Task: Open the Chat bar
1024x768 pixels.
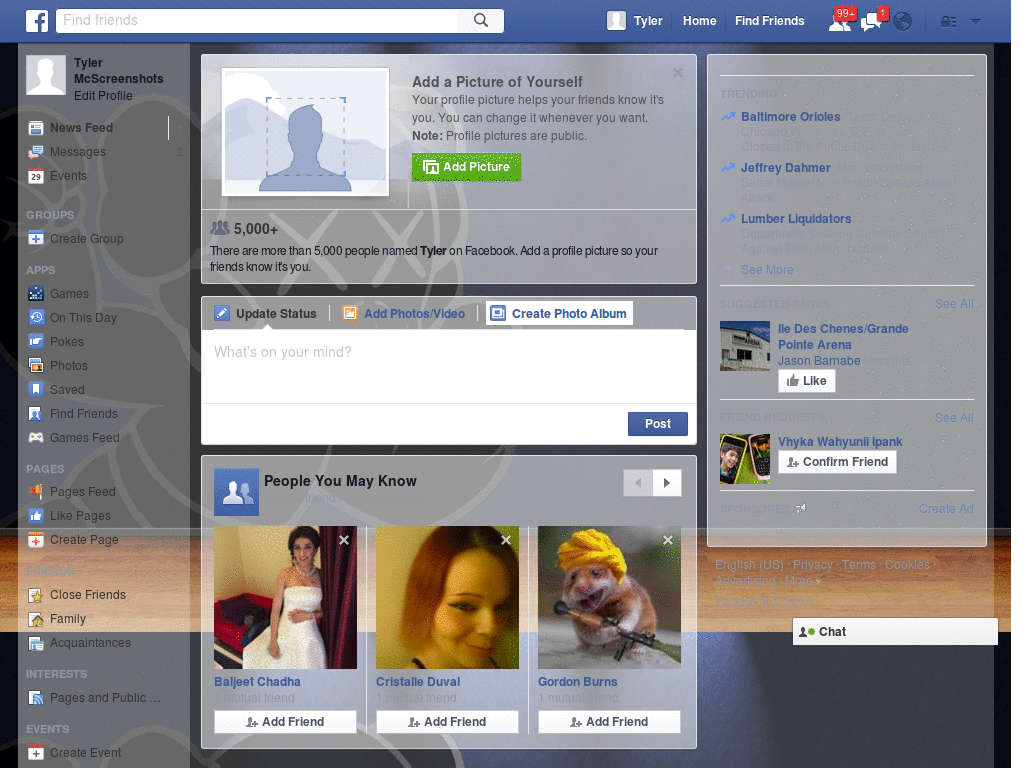Action: pos(895,632)
